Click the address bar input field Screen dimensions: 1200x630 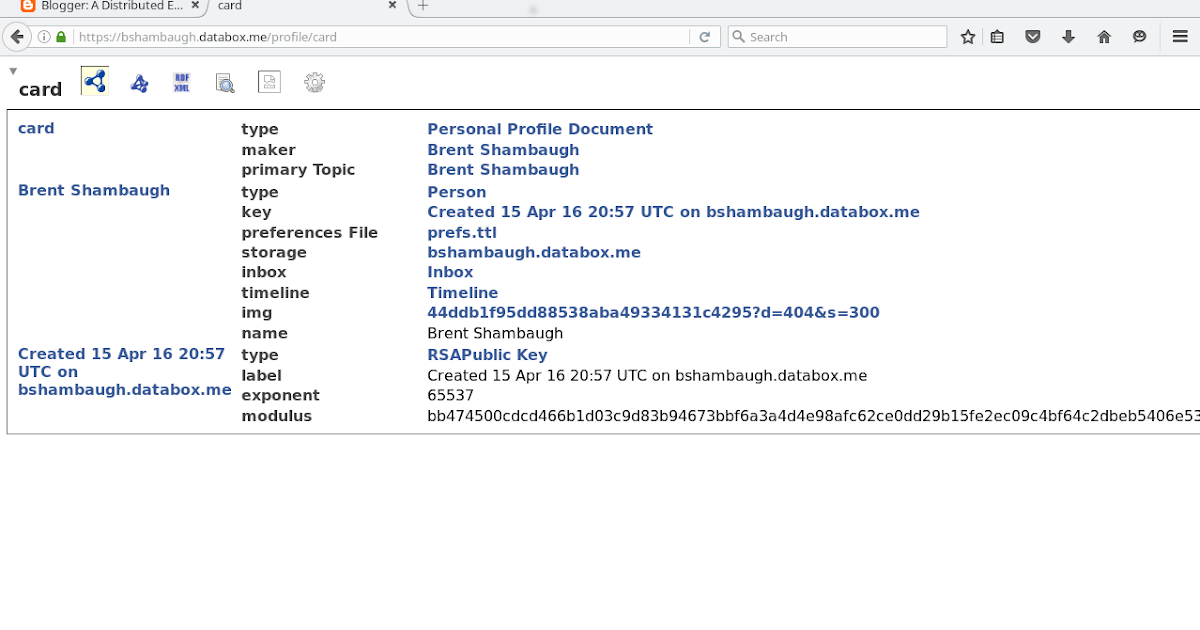click(400, 36)
